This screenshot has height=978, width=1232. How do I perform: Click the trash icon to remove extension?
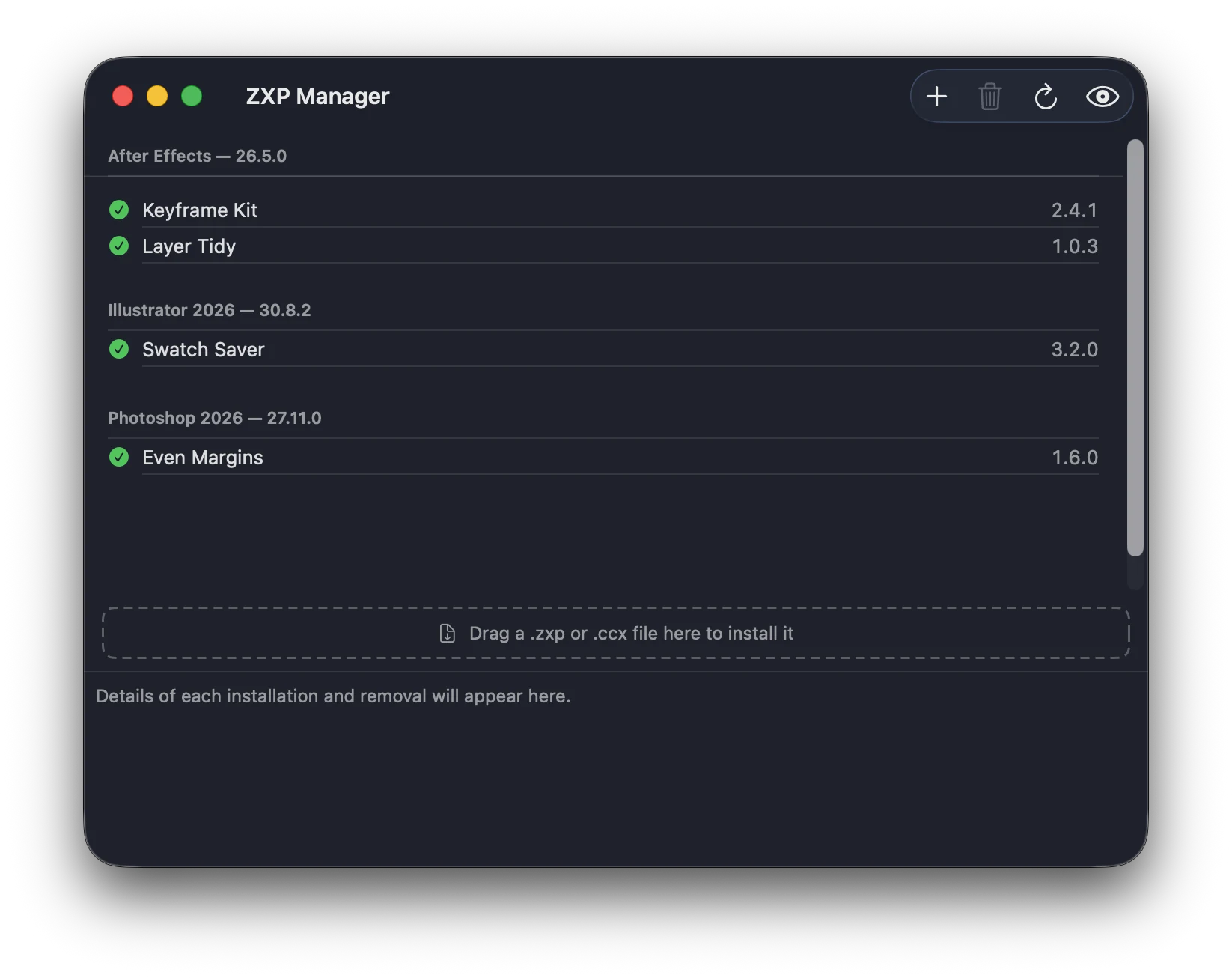click(x=990, y=97)
